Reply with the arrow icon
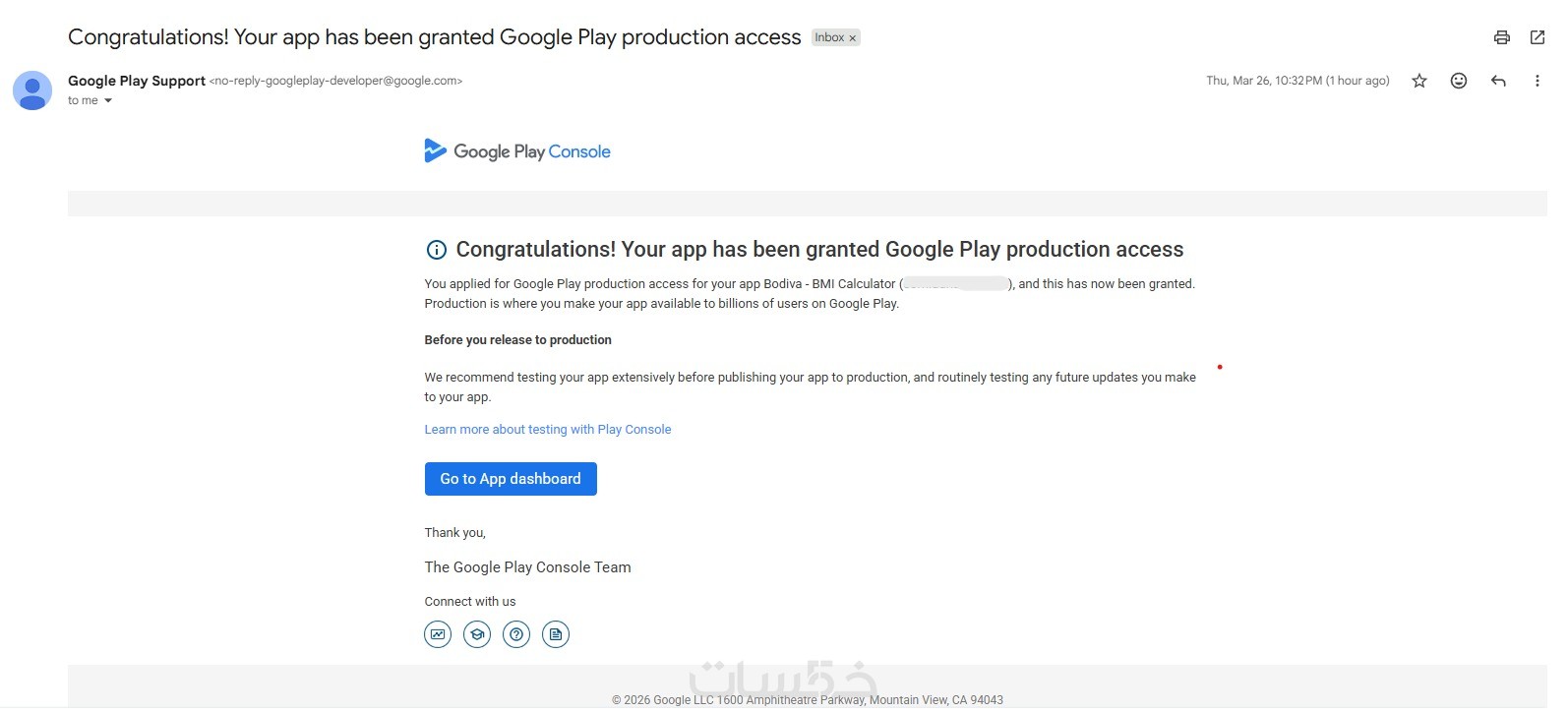Screen dimensions: 1568x712 click(x=1498, y=81)
